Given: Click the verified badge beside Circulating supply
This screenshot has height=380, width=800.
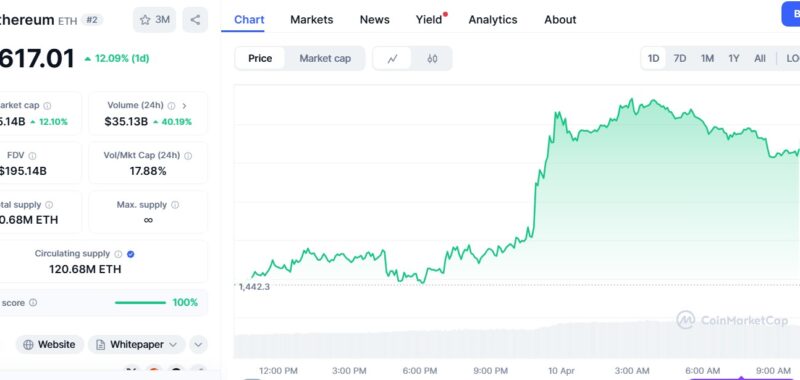Looking at the screenshot, I should pos(131,254).
